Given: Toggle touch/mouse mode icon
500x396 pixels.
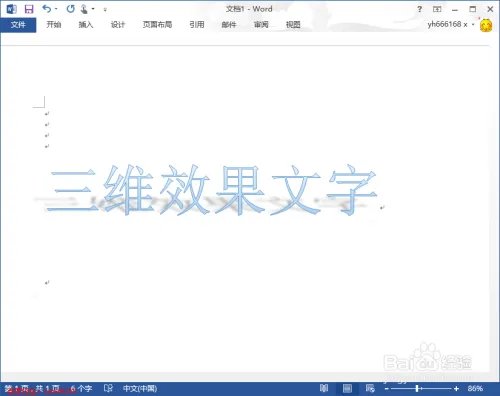Looking at the screenshot, I should [84, 9].
